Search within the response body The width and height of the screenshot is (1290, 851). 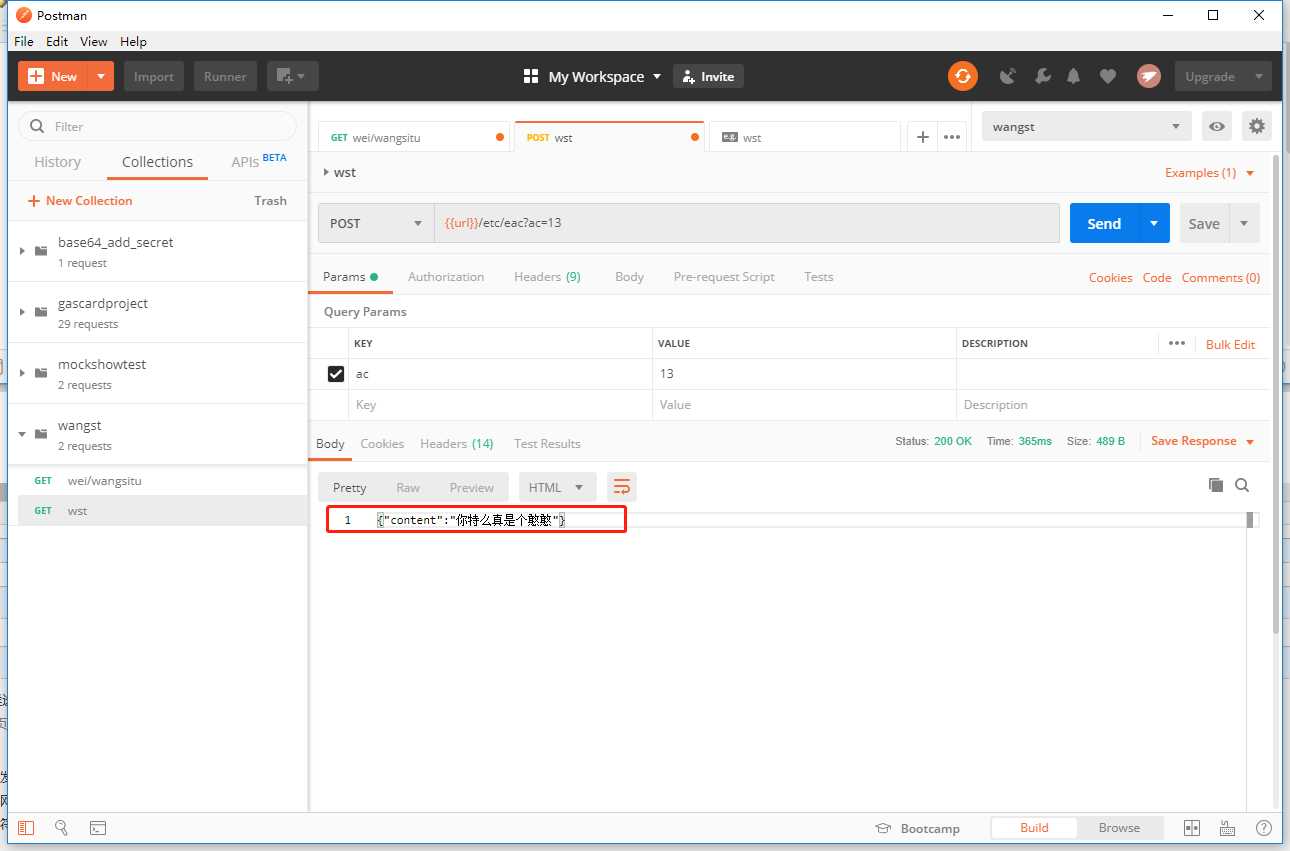click(1242, 485)
